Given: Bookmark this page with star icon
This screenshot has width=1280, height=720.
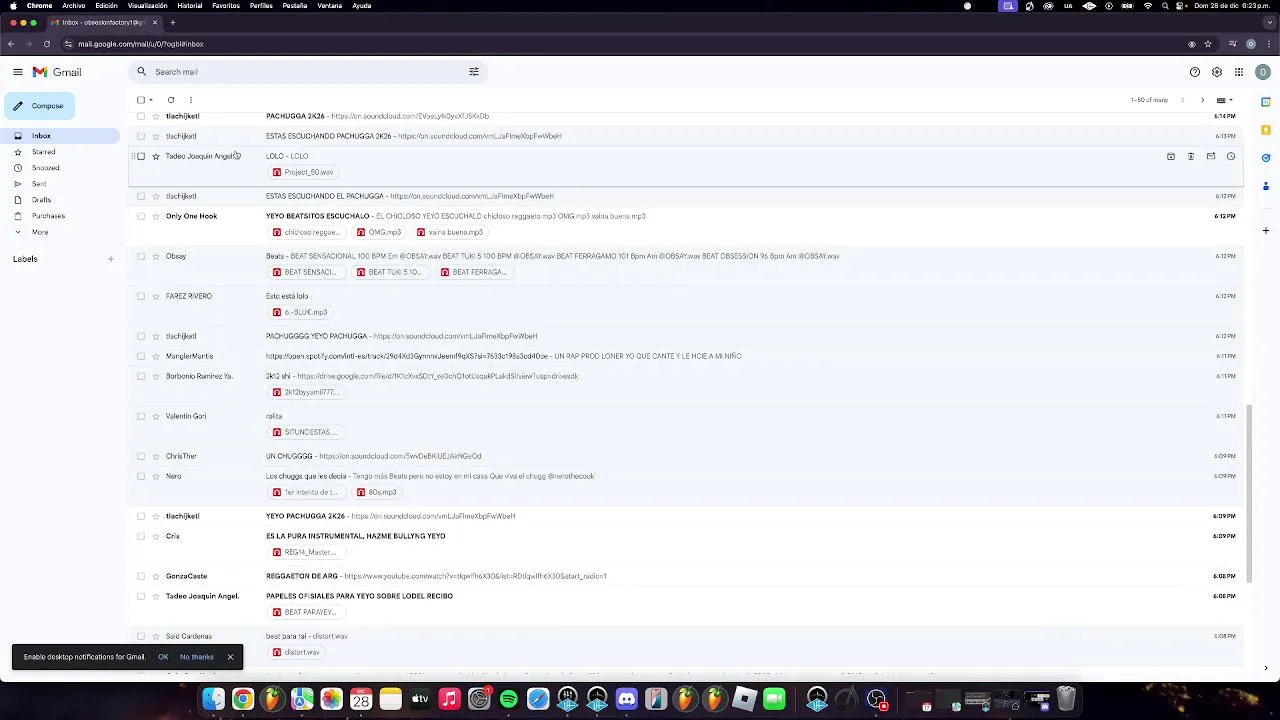Looking at the screenshot, I should (1208, 44).
